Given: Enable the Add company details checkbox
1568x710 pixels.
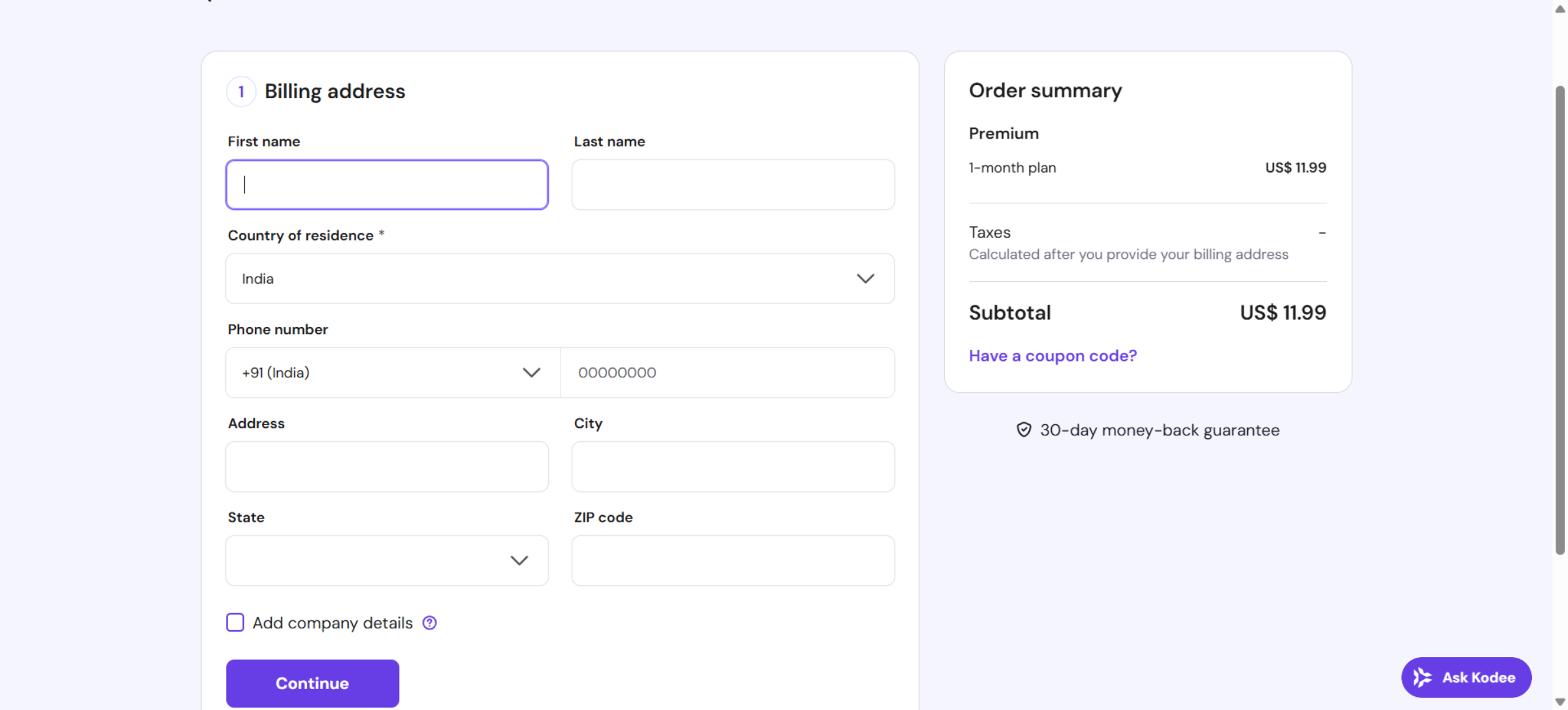Looking at the screenshot, I should click(x=235, y=622).
